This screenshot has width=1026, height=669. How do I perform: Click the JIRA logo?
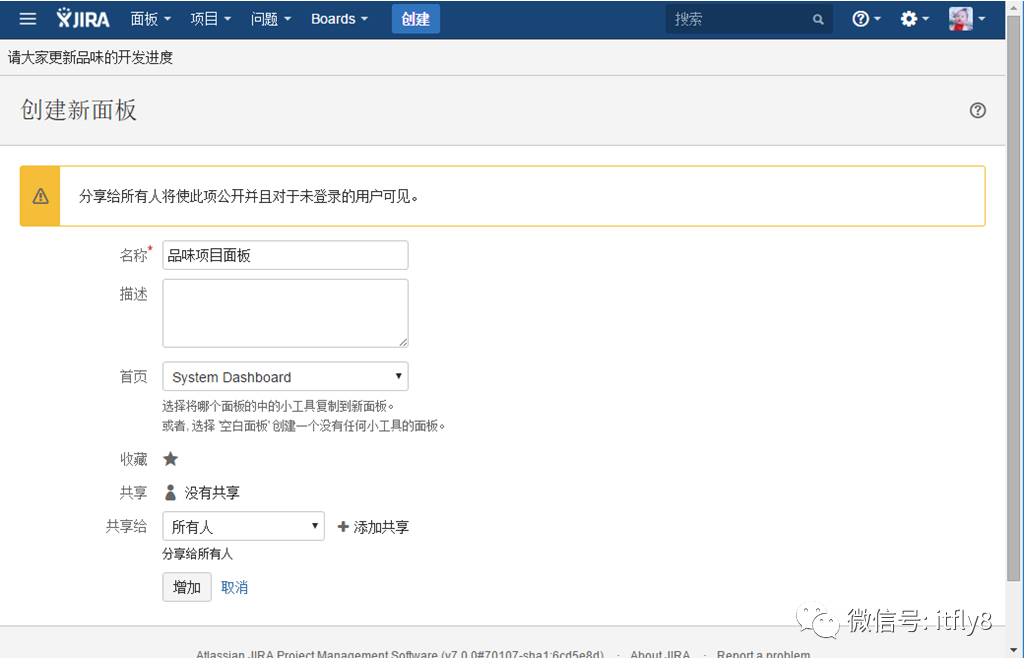83,19
